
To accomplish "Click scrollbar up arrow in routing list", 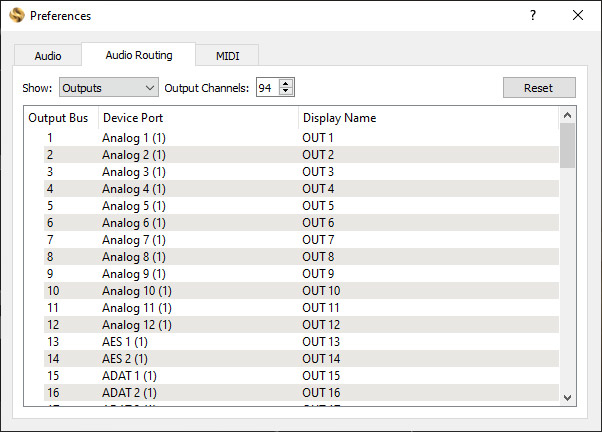I will (x=568, y=115).
